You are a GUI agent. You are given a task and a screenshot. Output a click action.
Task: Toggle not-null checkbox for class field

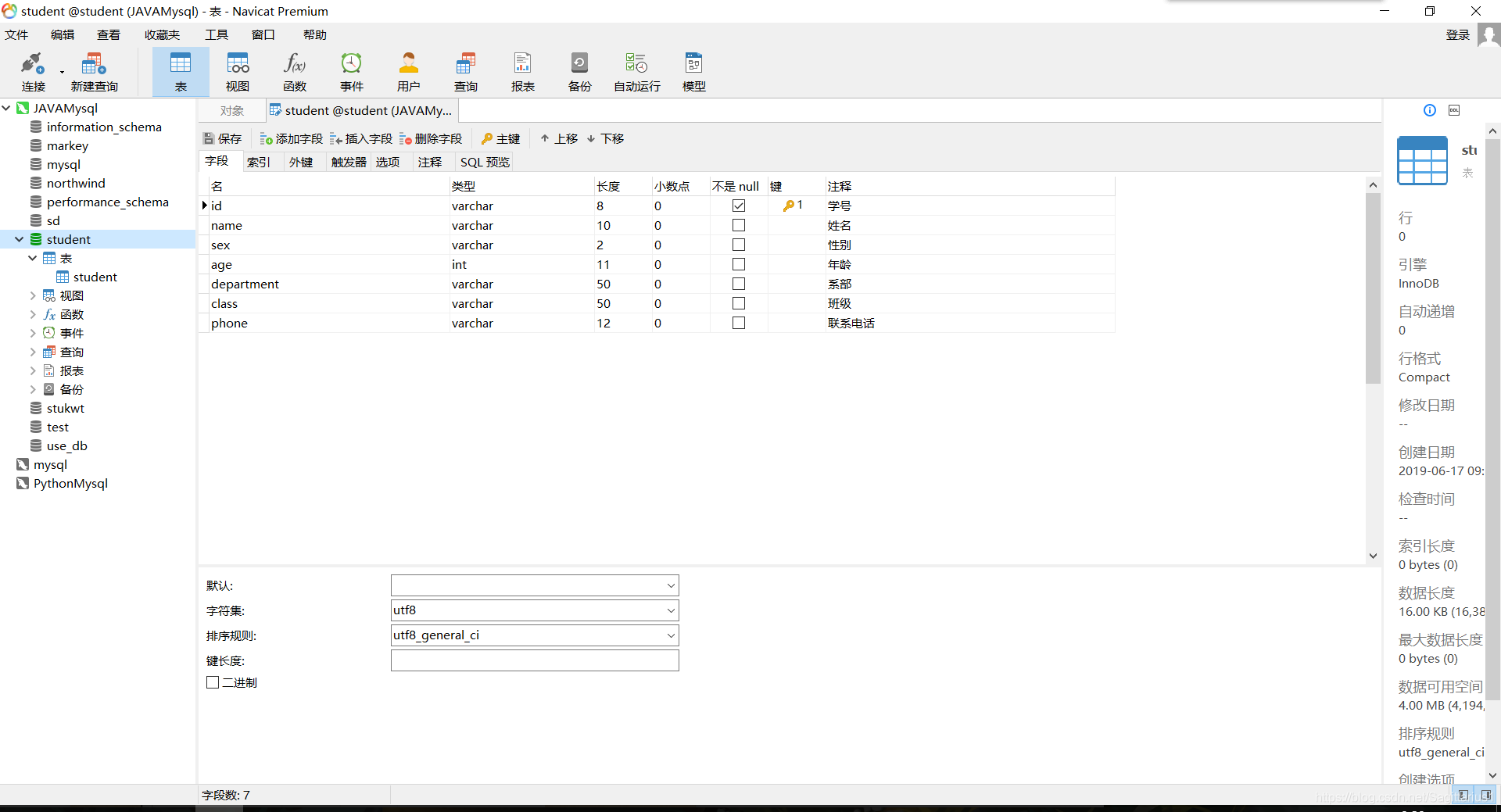(x=739, y=303)
